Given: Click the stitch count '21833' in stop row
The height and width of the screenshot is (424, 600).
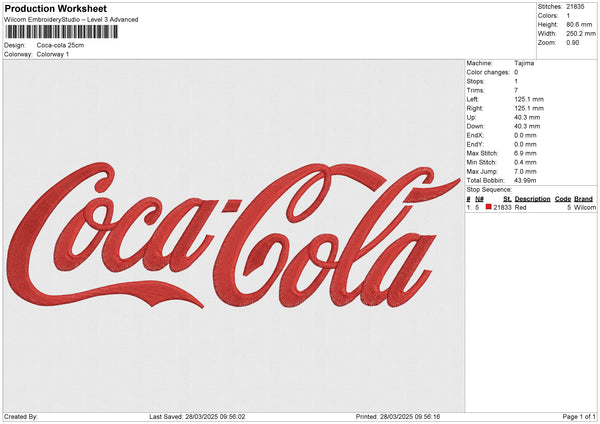Looking at the screenshot, I should [502, 207].
